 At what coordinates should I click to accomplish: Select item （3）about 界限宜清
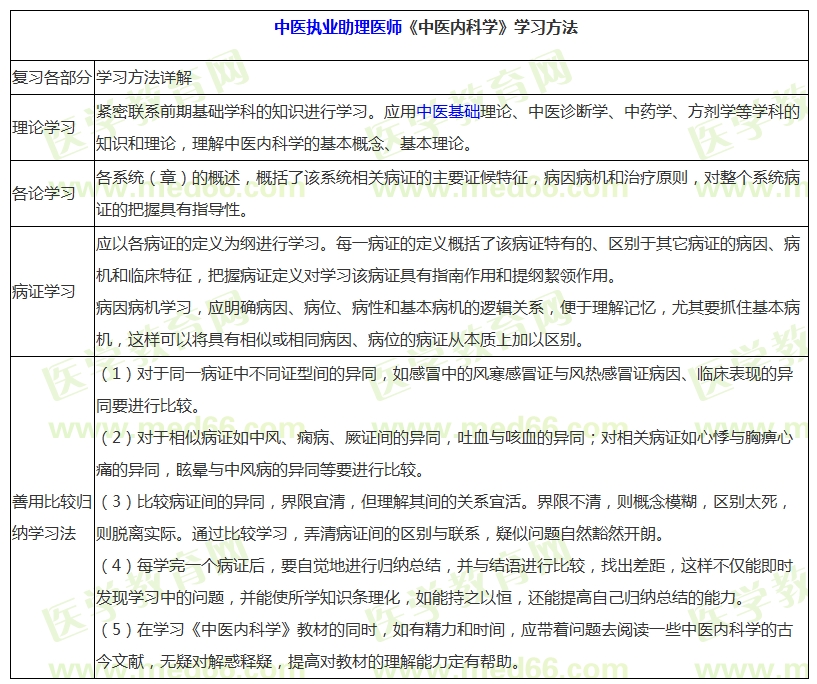click(447, 500)
